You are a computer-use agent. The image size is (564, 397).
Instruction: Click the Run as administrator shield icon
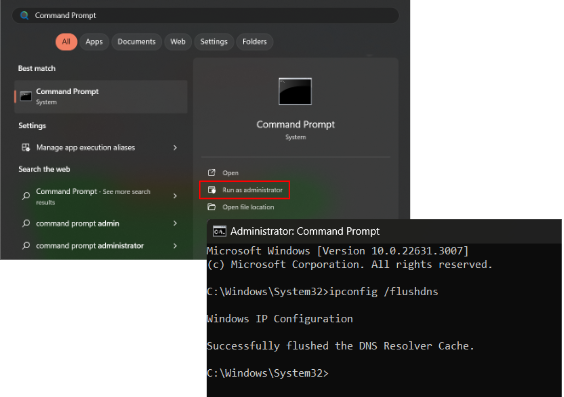(212, 190)
